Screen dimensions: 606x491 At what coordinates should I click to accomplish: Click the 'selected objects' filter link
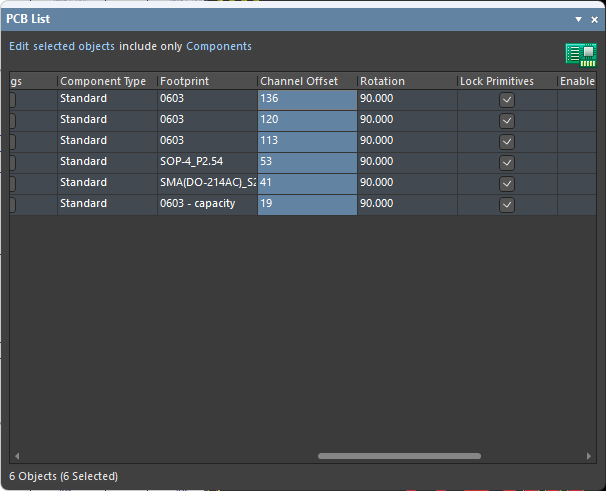pos(74,47)
